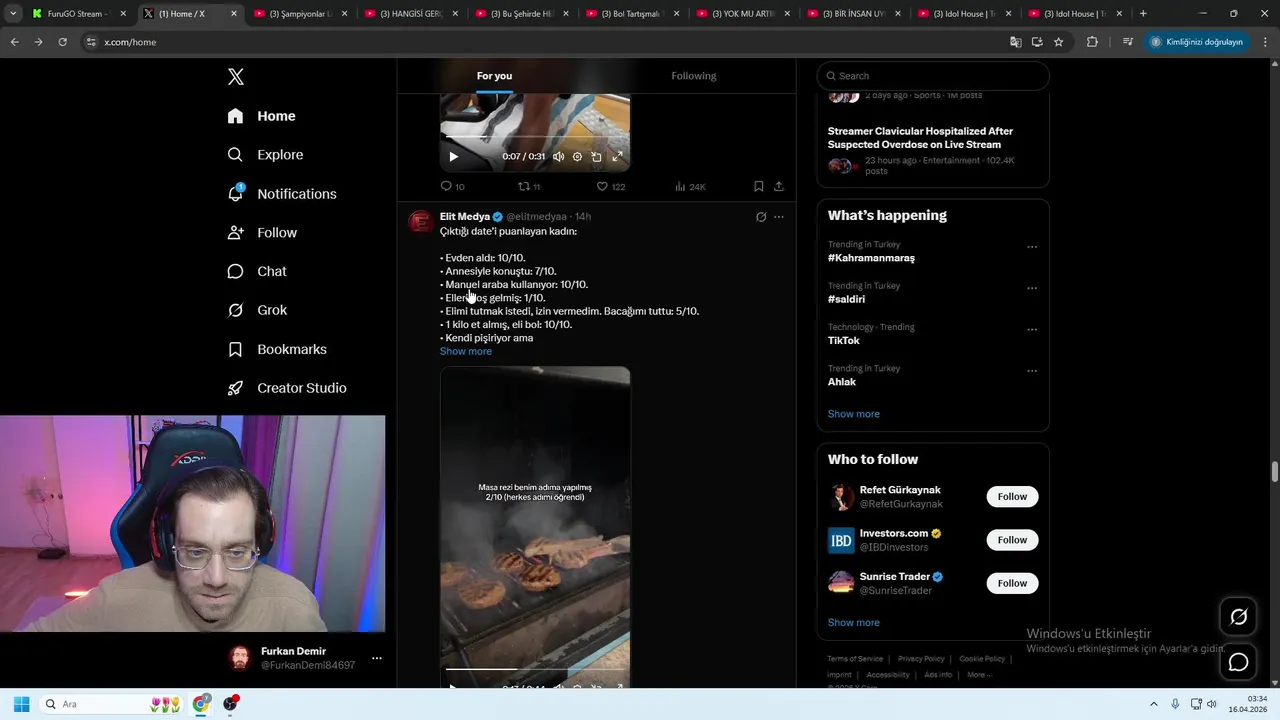Click the Kimliğinizi doğrulayın profile button
Screen dimensions: 1280x720
pyautogui.click(x=1196, y=42)
